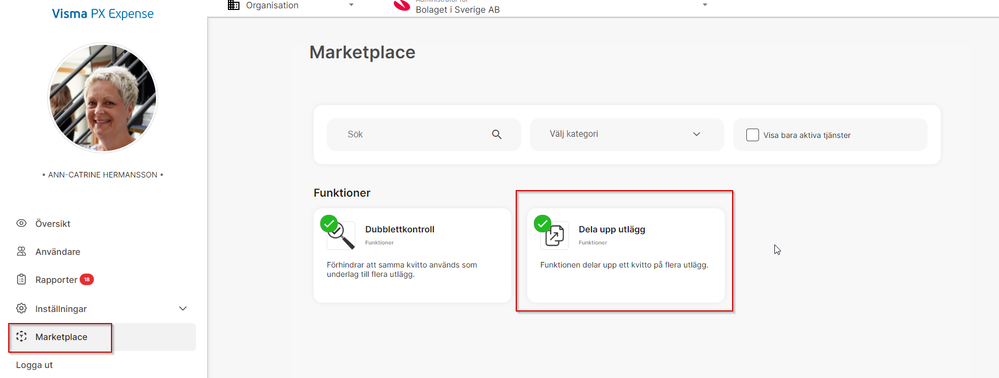
Task: Open the Välj kategori dropdown
Action: 627,134
